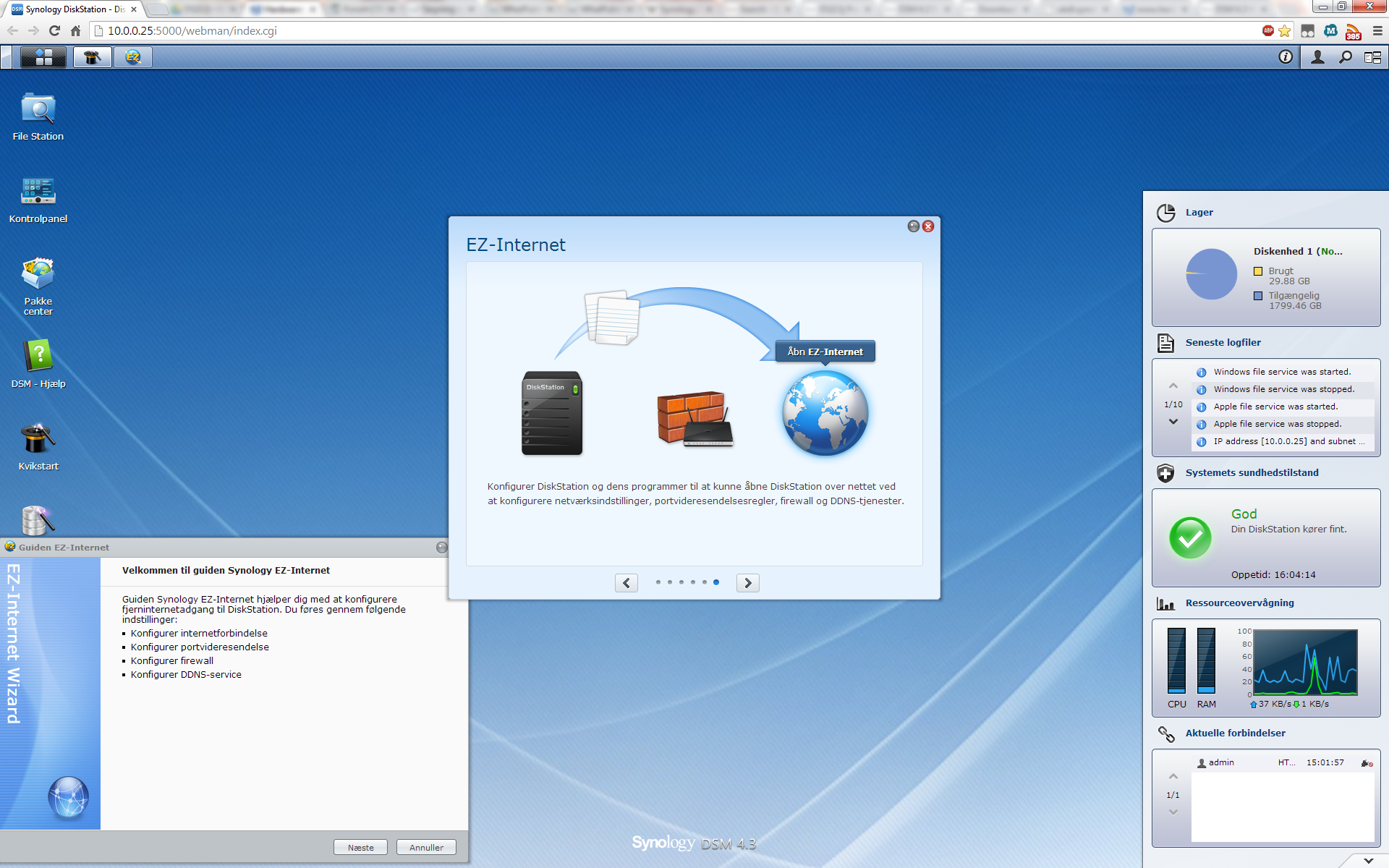The height and width of the screenshot is (868, 1389).
Task: Click the browser home button
Action: tap(76, 30)
